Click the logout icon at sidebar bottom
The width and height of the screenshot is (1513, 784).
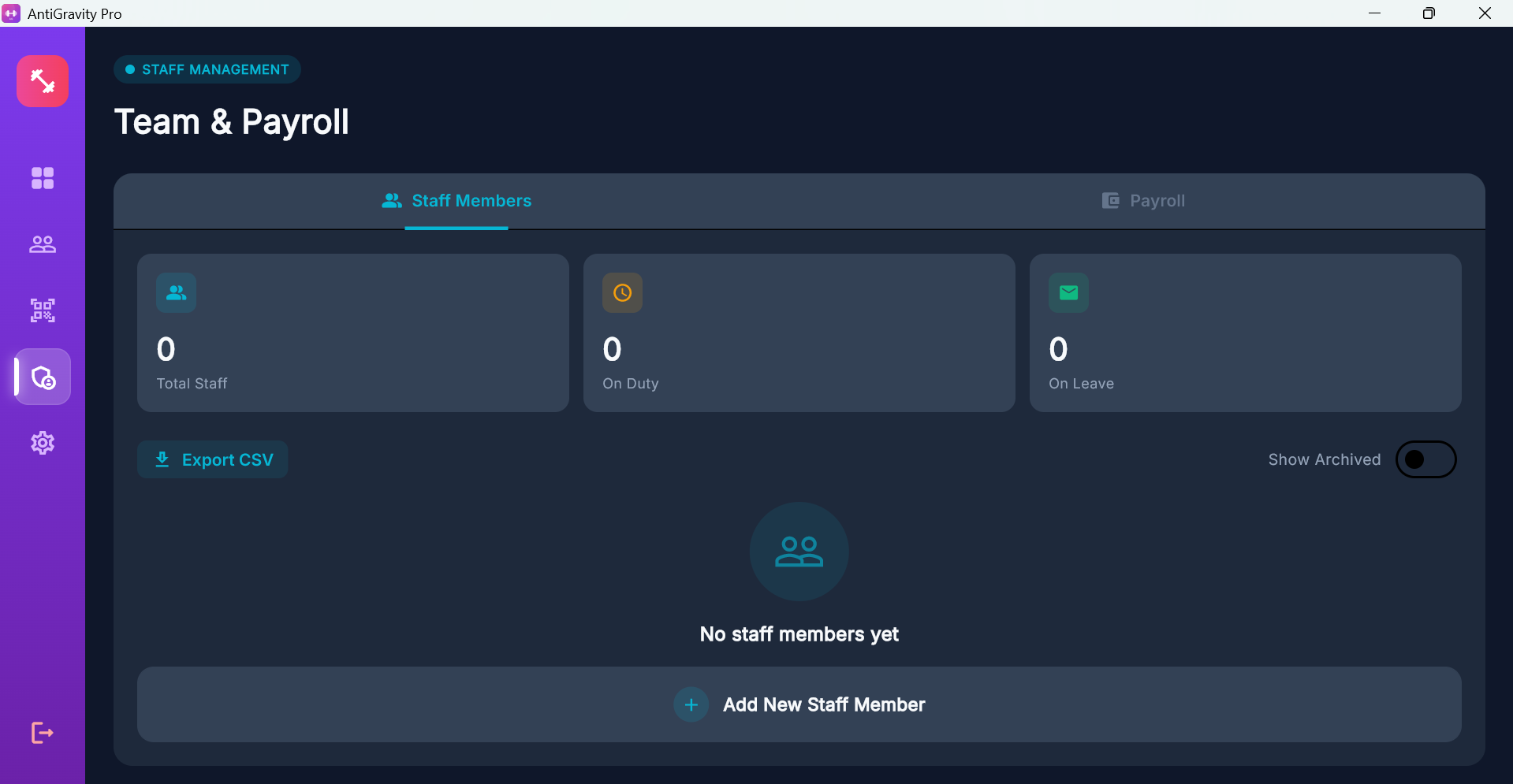point(43,733)
